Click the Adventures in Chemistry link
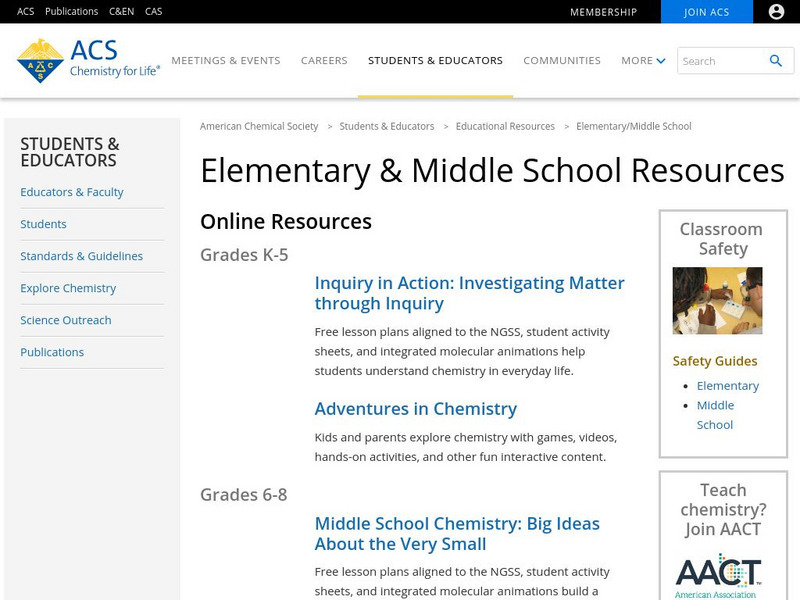800x600 pixels. click(x=414, y=408)
